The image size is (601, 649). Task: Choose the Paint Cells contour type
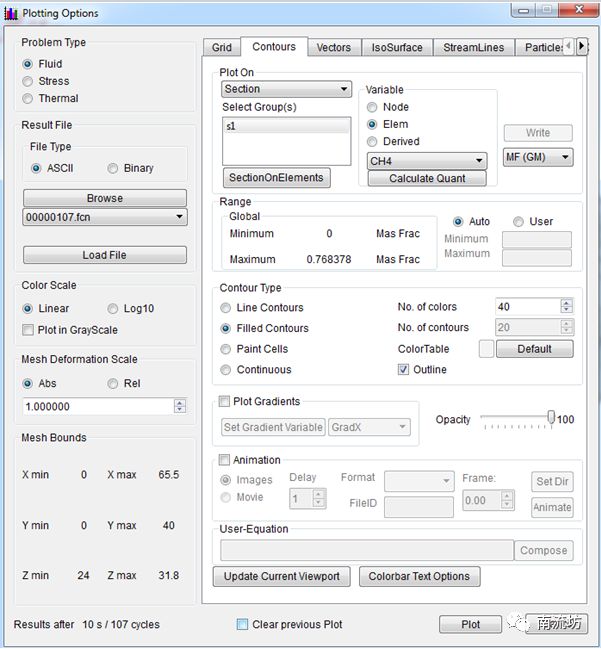click(226, 349)
